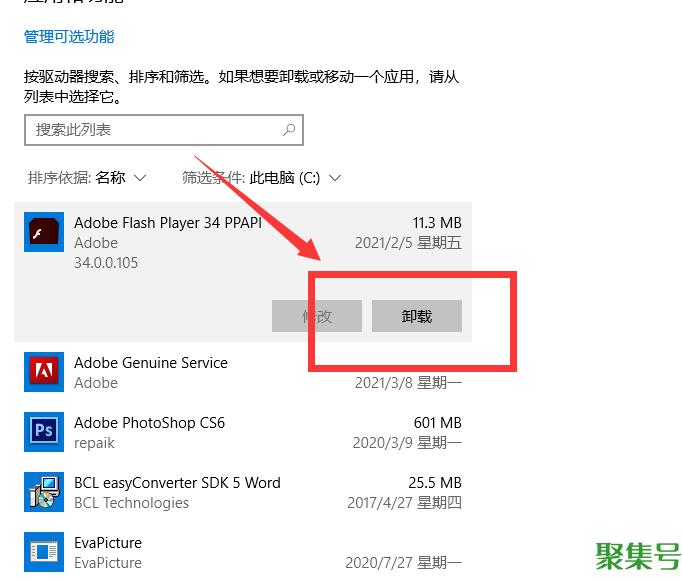Click the date 2021/3/8 星期一
This screenshot has width=682, height=582.
(408, 383)
